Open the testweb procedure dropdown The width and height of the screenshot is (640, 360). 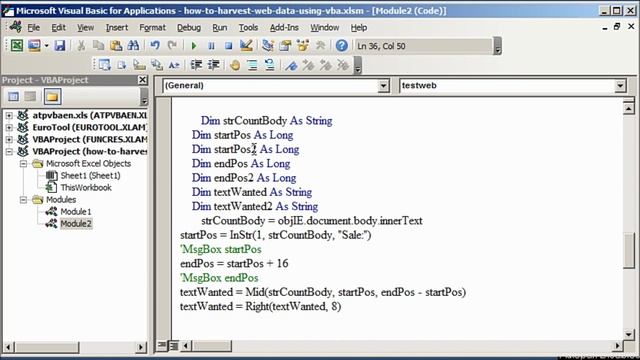coord(620,86)
